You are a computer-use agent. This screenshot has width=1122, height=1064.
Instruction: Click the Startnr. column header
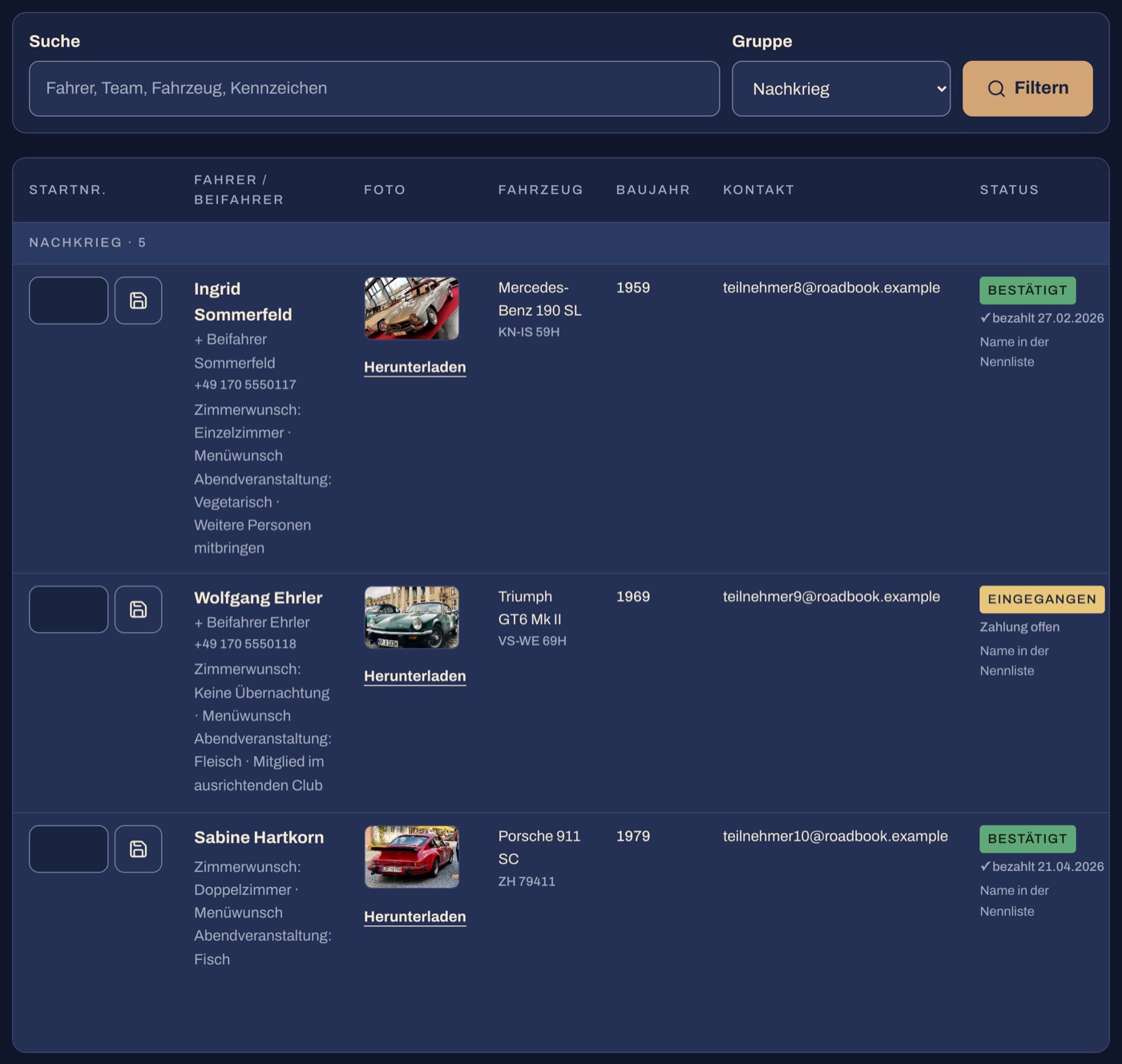click(67, 190)
